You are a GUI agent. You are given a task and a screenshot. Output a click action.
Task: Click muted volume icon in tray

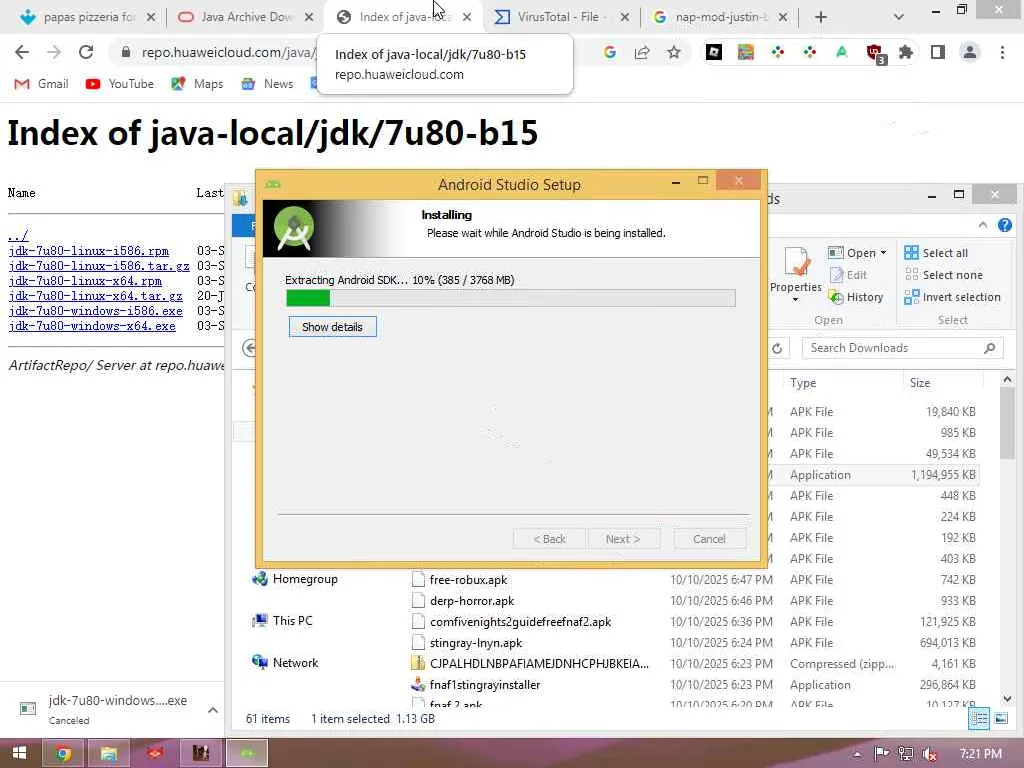coord(930,754)
